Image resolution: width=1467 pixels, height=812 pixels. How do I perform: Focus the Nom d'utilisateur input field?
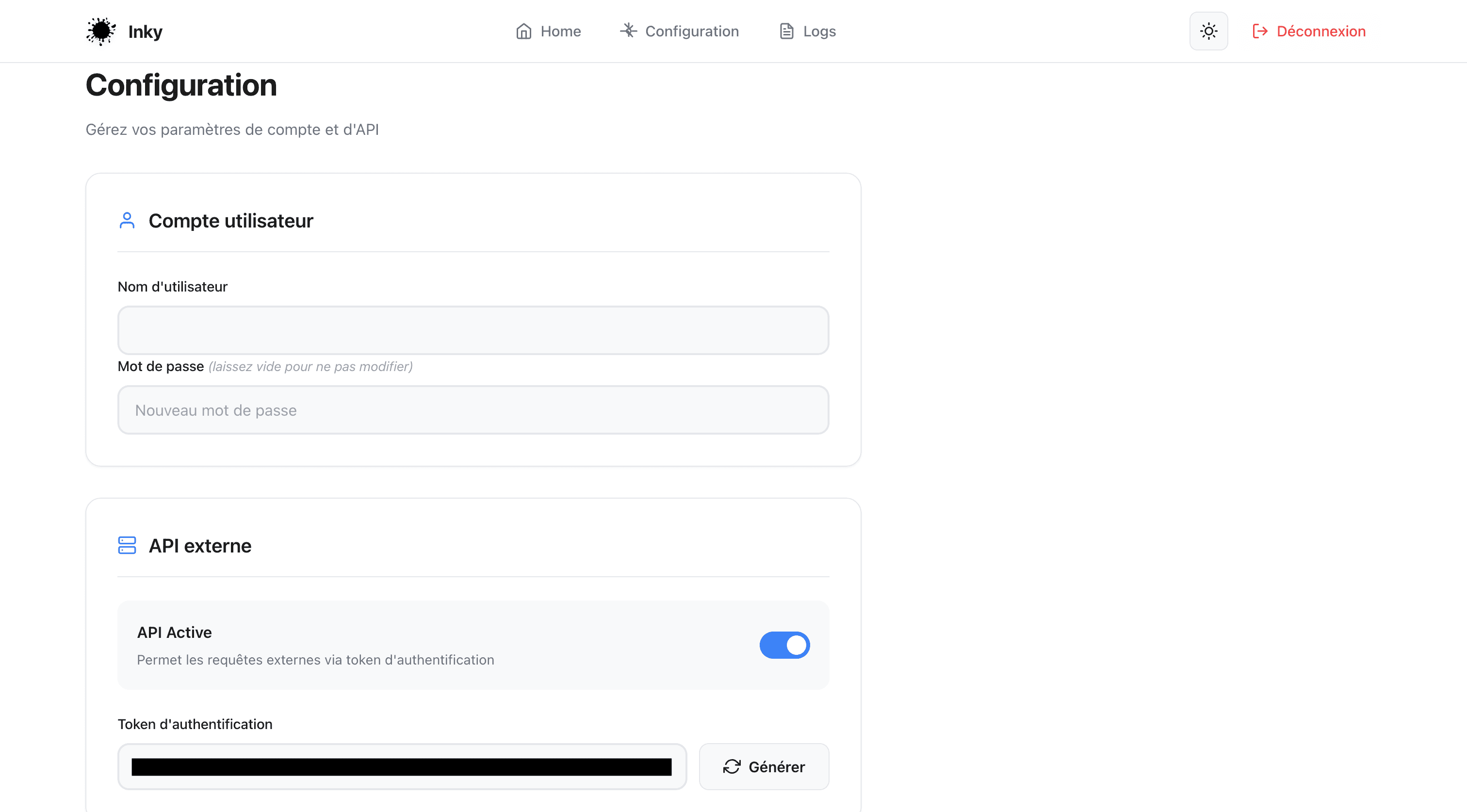pyautogui.click(x=473, y=330)
